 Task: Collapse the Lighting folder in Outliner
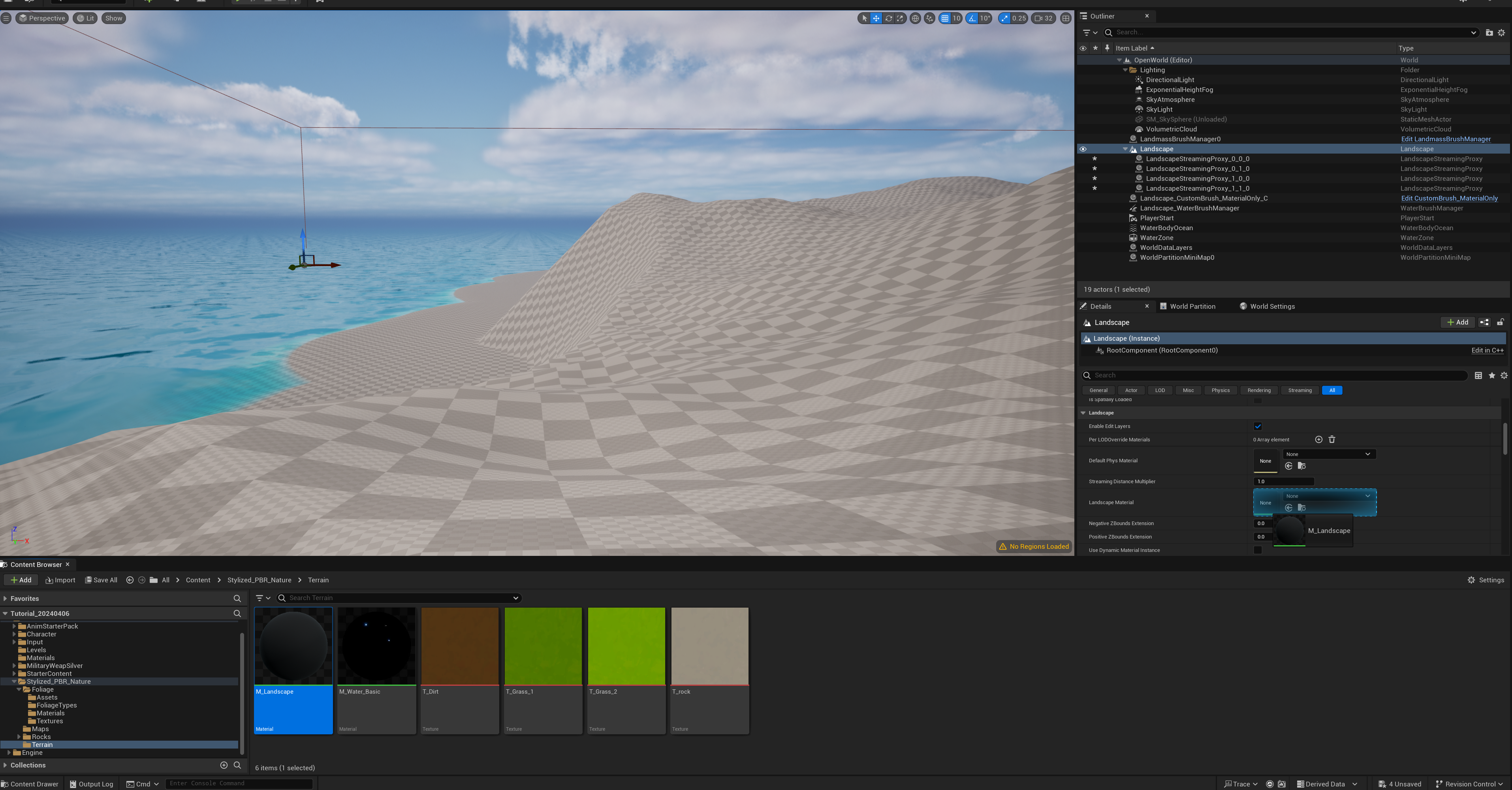tap(1125, 70)
